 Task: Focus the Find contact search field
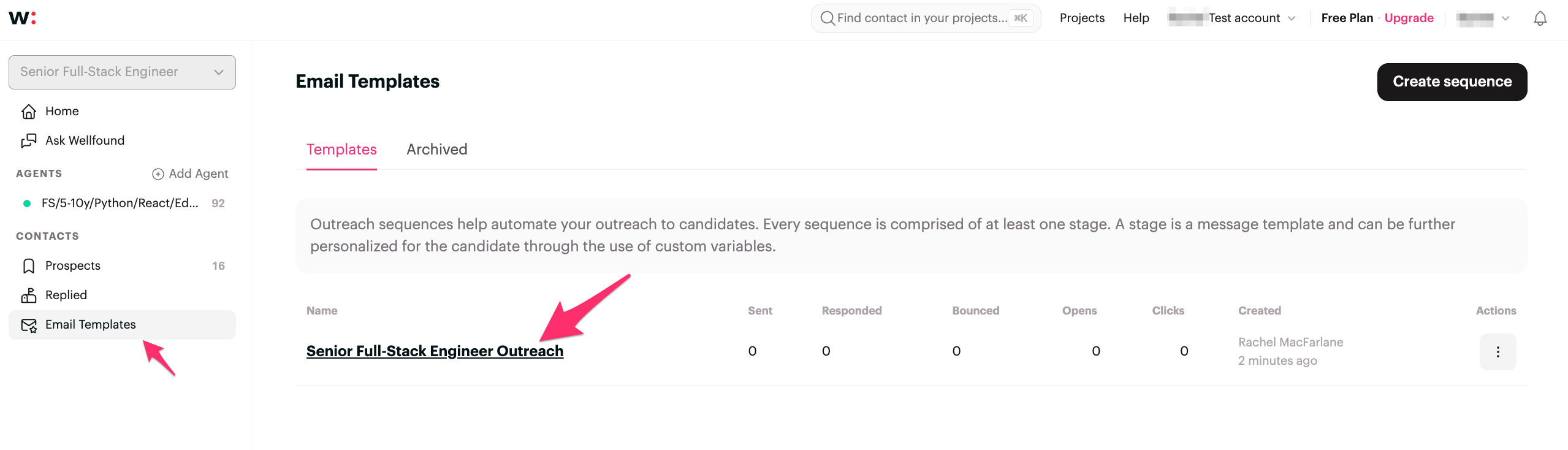[922, 18]
